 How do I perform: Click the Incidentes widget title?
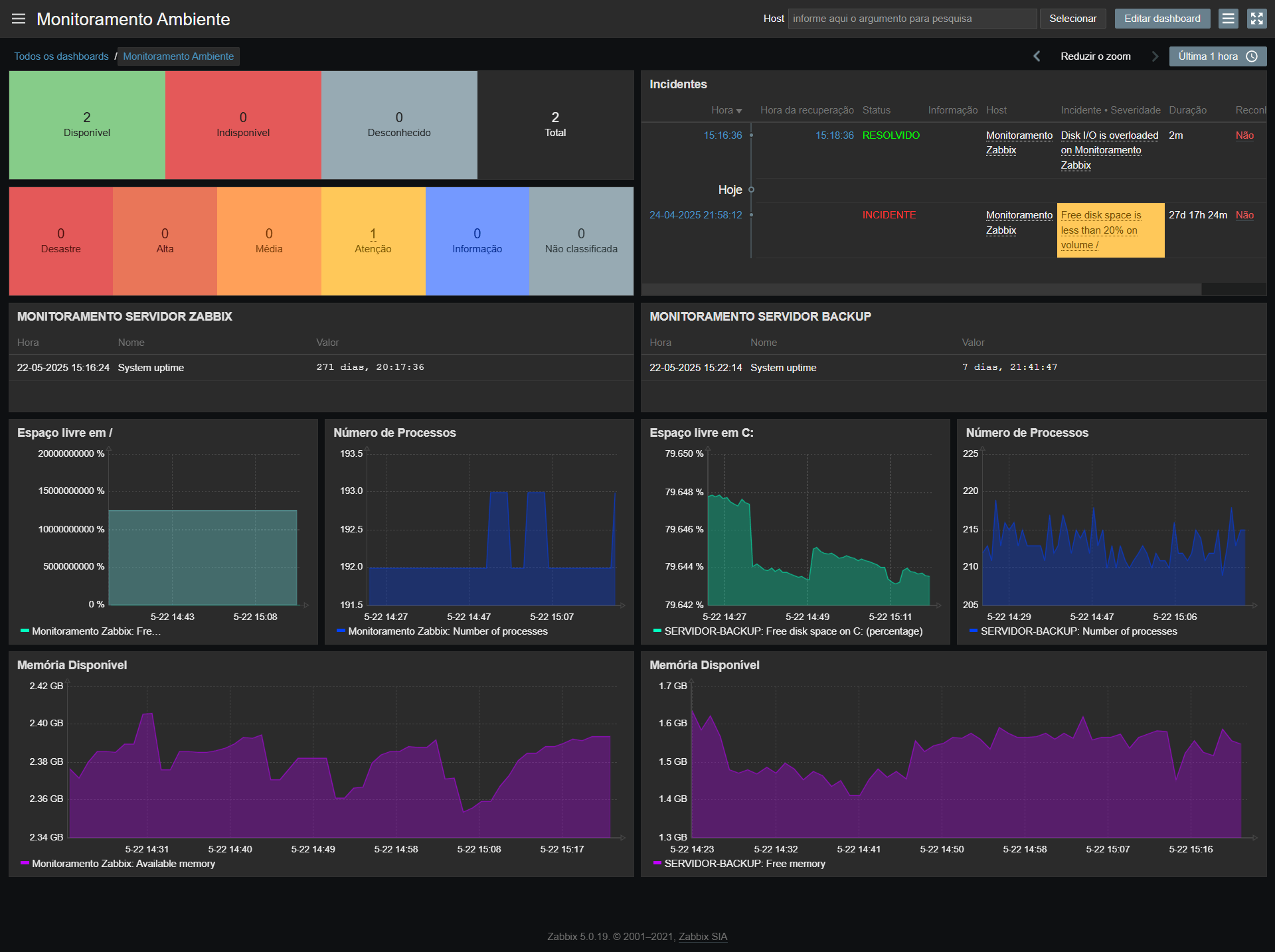pos(678,84)
